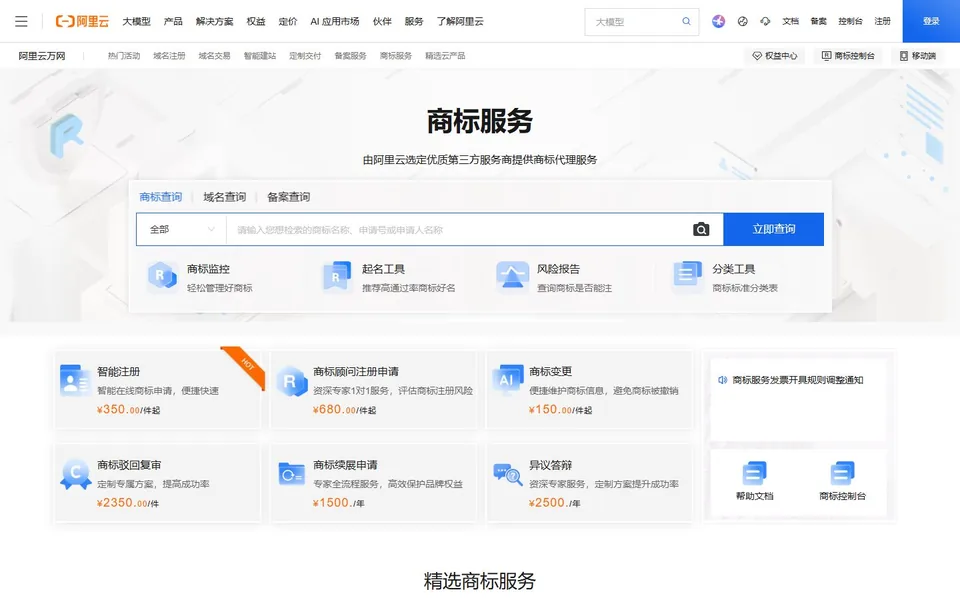960x600 pixels.
Task: Open the hamburger menu icon
Action: (21, 21)
